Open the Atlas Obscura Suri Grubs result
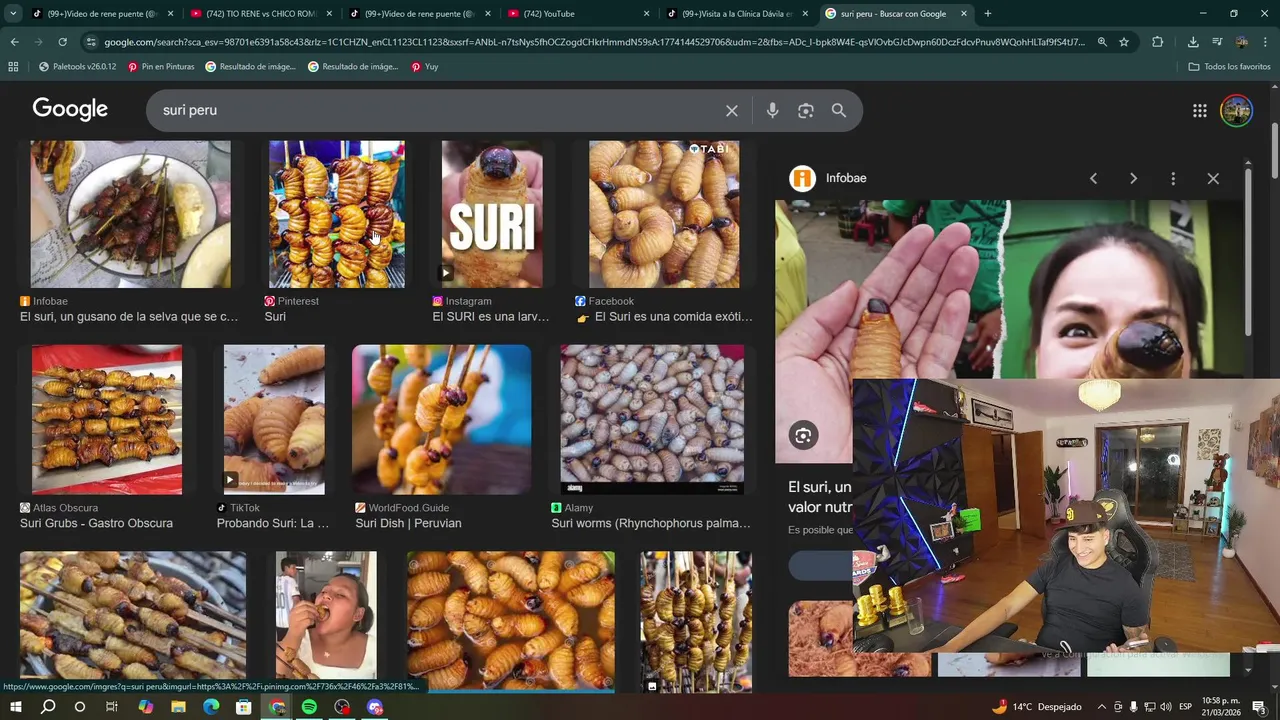 96,523
